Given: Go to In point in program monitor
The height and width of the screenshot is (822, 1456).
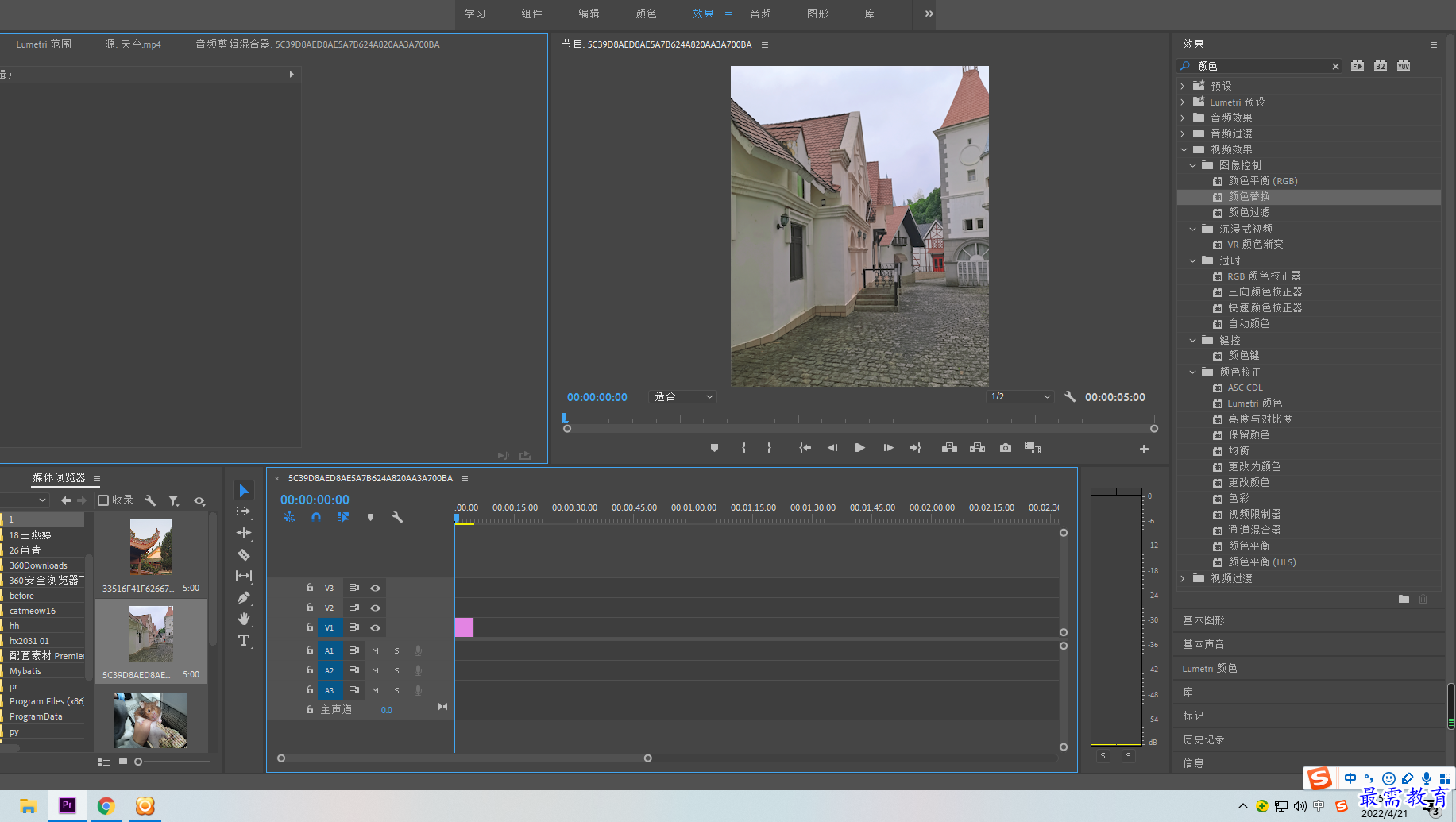Looking at the screenshot, I should coord(805,448).
